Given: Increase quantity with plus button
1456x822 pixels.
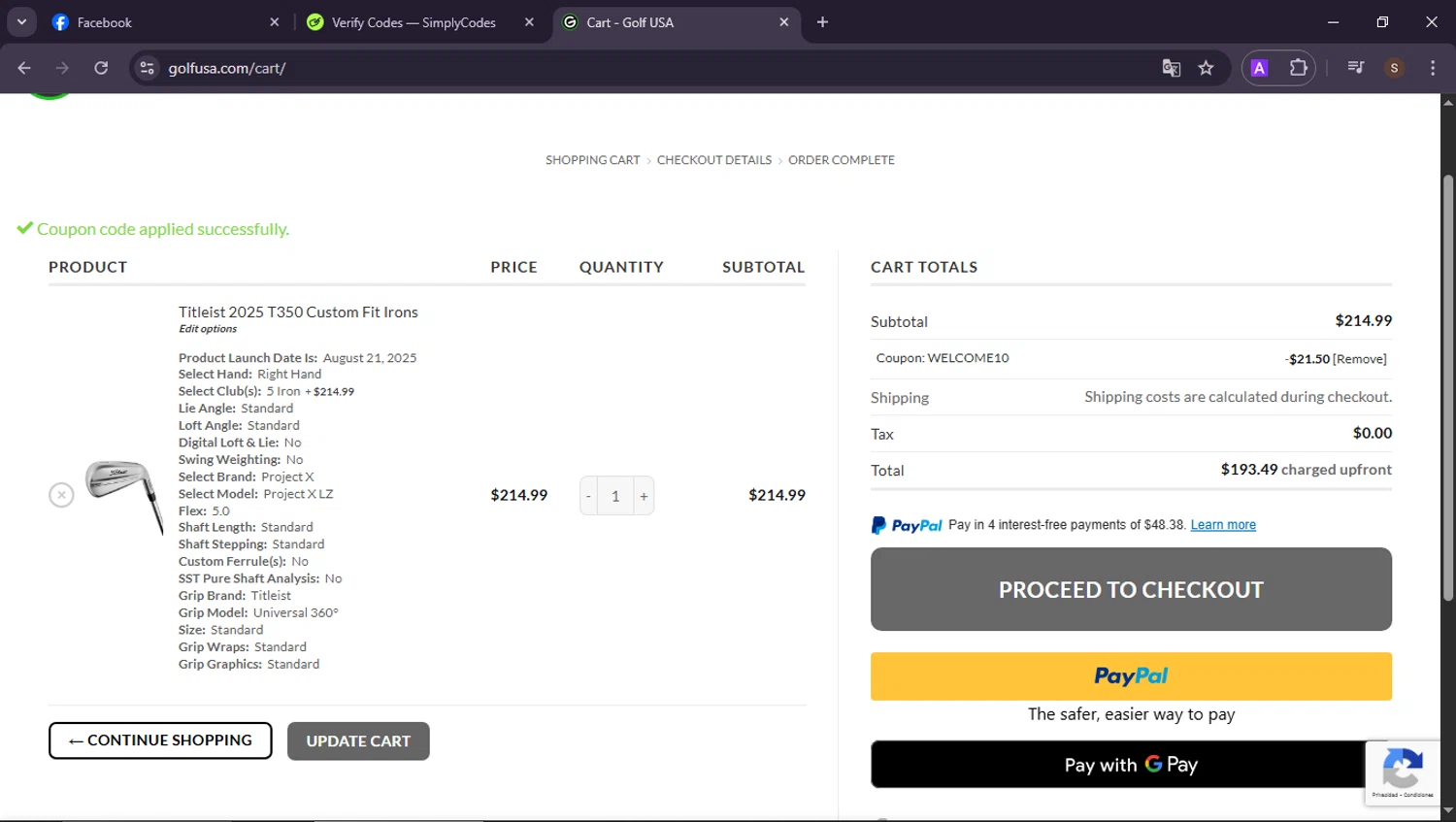Looking at the screenshot, I should tap(644, 496).
